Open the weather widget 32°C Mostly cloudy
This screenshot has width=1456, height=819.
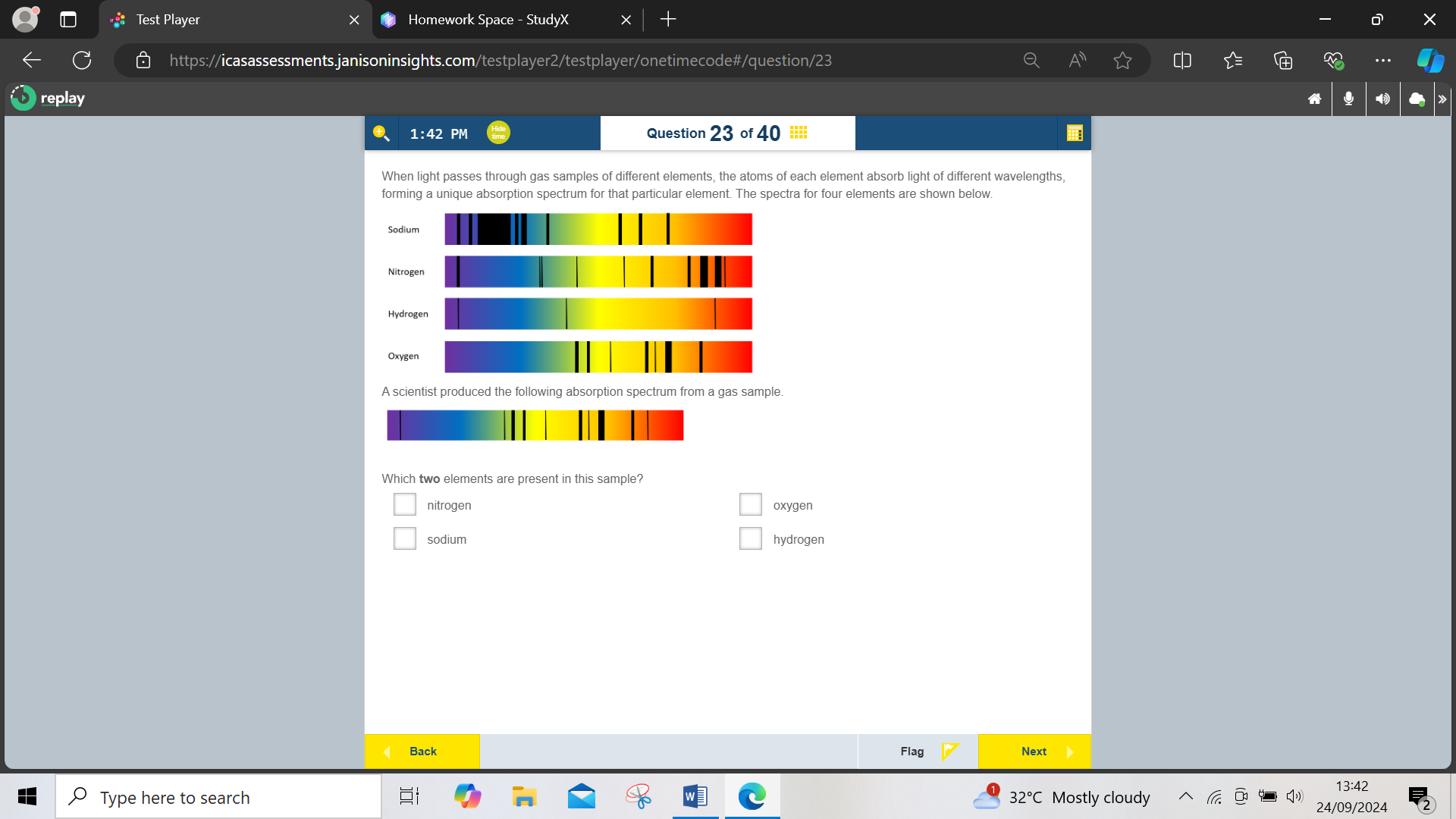1062,797
